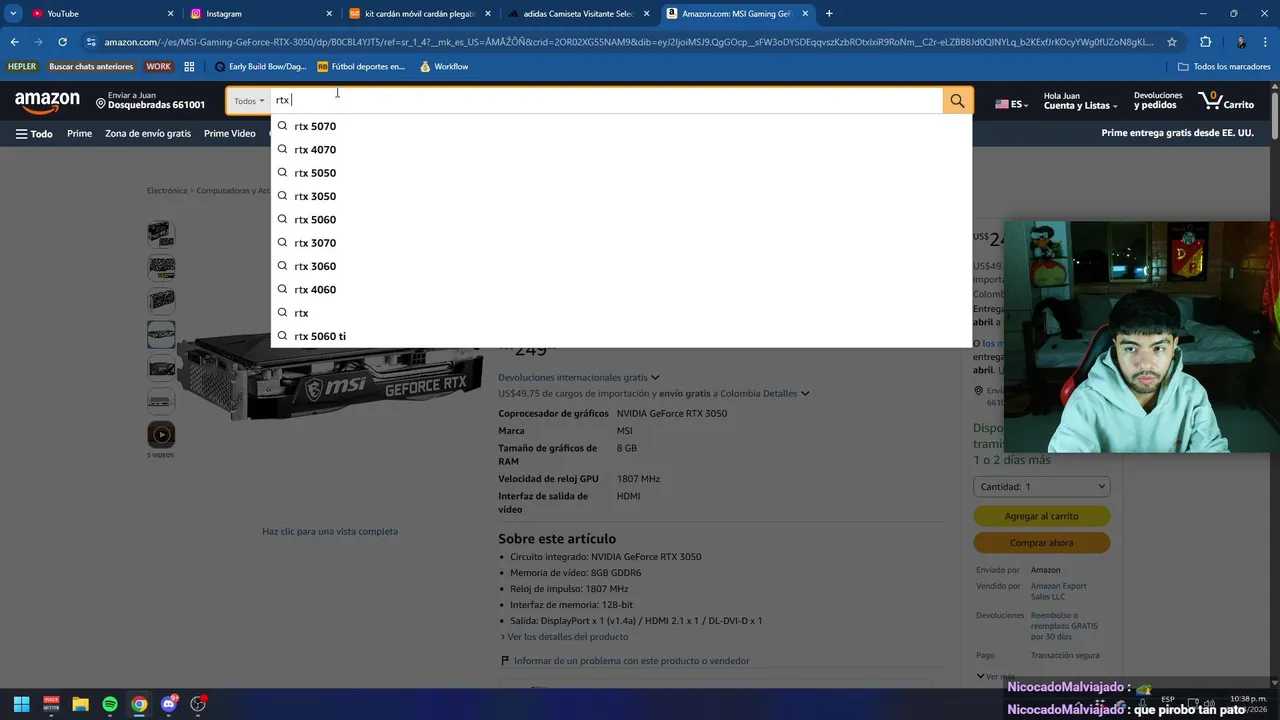The width and height of the screenshot is (1280, 720).
Task: Open Zona de envío gratis link
Action: click(148, 133)
